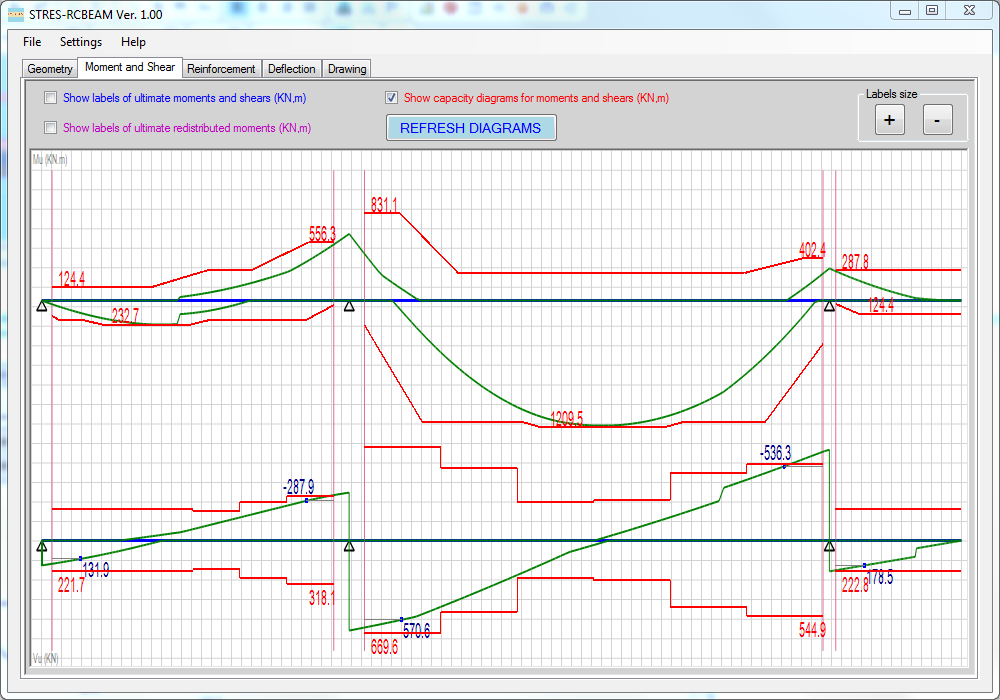Screen dimensions: 1000x700
Task: Click the 544.9 shear capacity label
Action: point(812,631)
